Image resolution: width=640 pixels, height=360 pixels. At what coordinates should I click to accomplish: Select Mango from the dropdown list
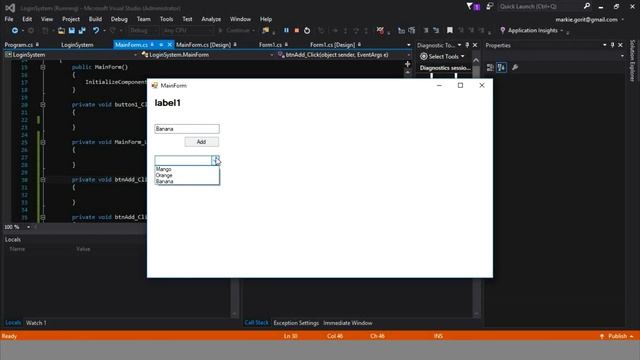tap(187, 169)
